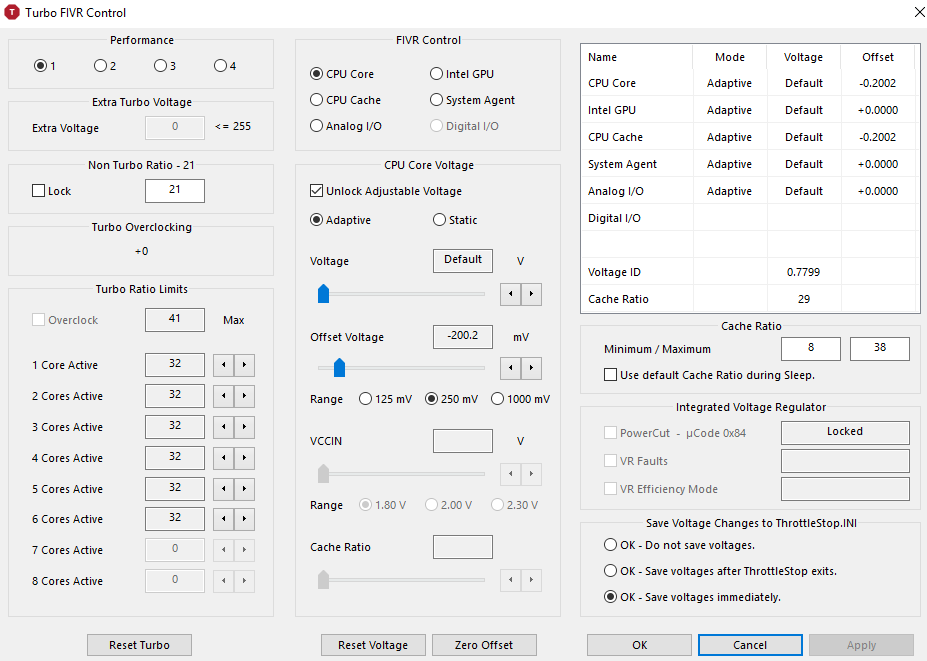Viewport: 927px width, 661px height.
Task: Click the Offset Voltage value field
Action: 463,336
